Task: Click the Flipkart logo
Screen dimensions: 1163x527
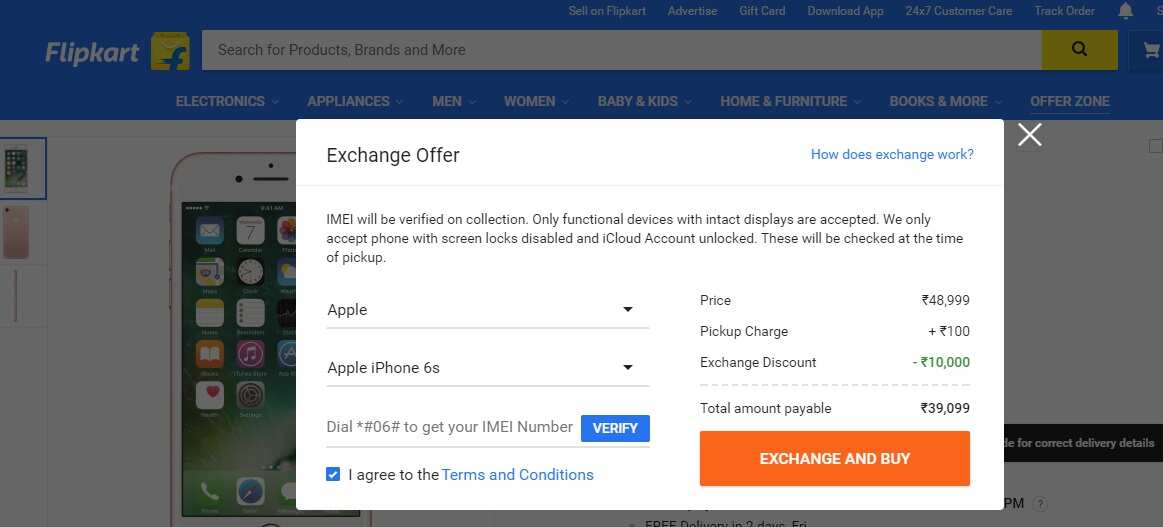Action: [x=117, y=52]
